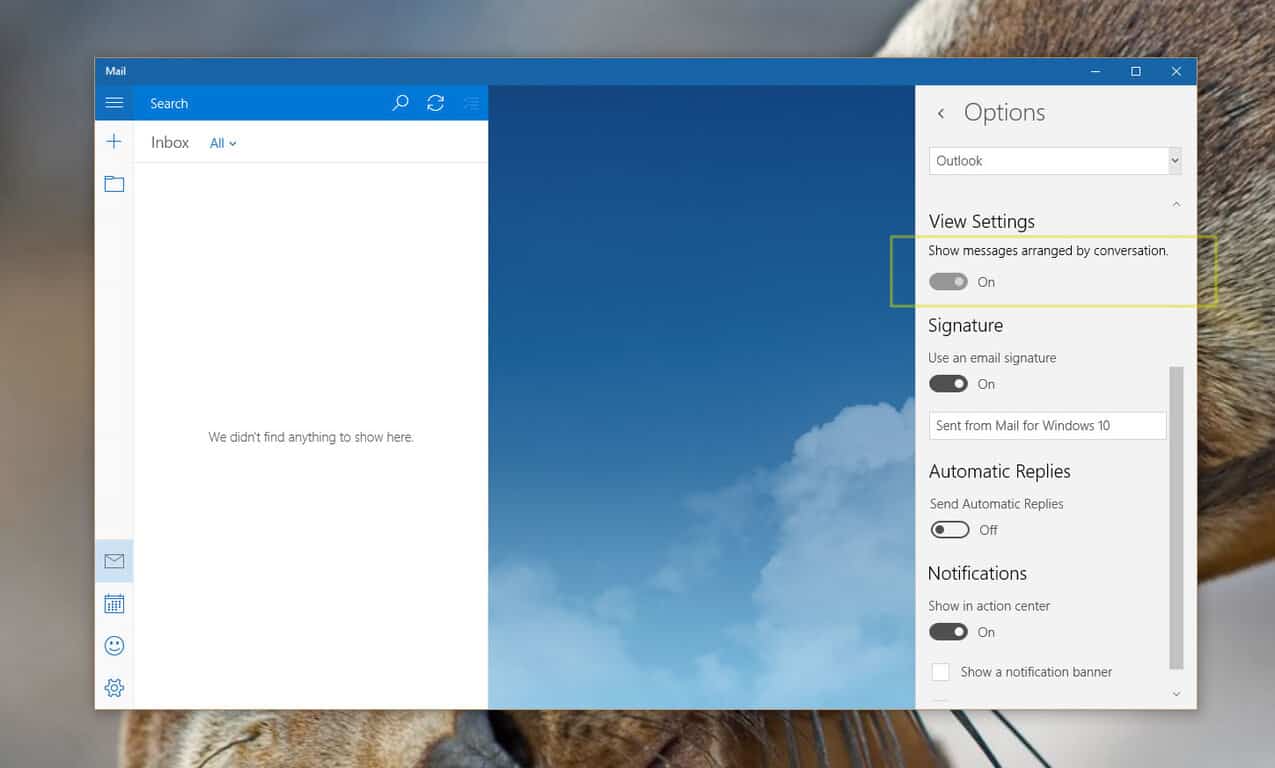Viewport: 1275px width, 768px height.
Task: Compose new mail with plus icon
Action: (x=114, y=142)
